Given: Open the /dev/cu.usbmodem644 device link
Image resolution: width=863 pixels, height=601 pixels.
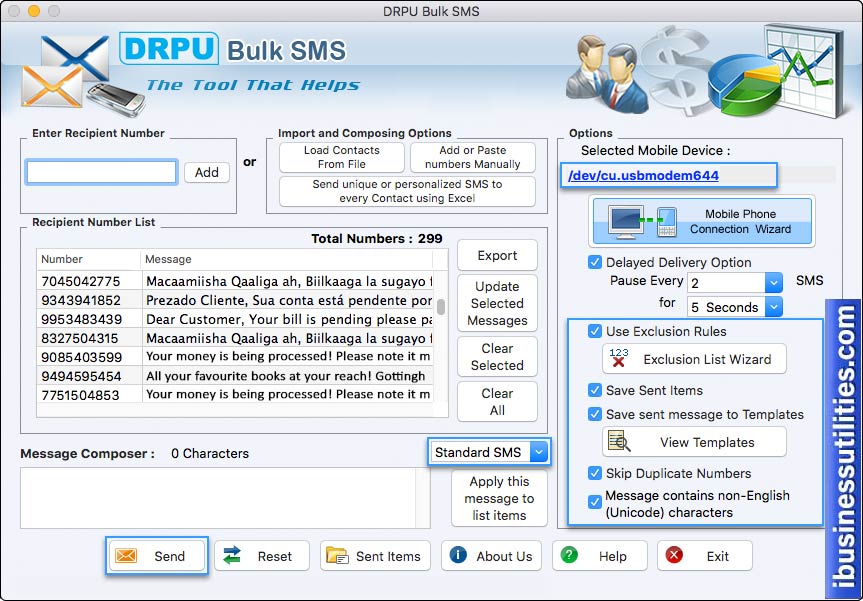Looking at the screenshot, I should point(643,176).
